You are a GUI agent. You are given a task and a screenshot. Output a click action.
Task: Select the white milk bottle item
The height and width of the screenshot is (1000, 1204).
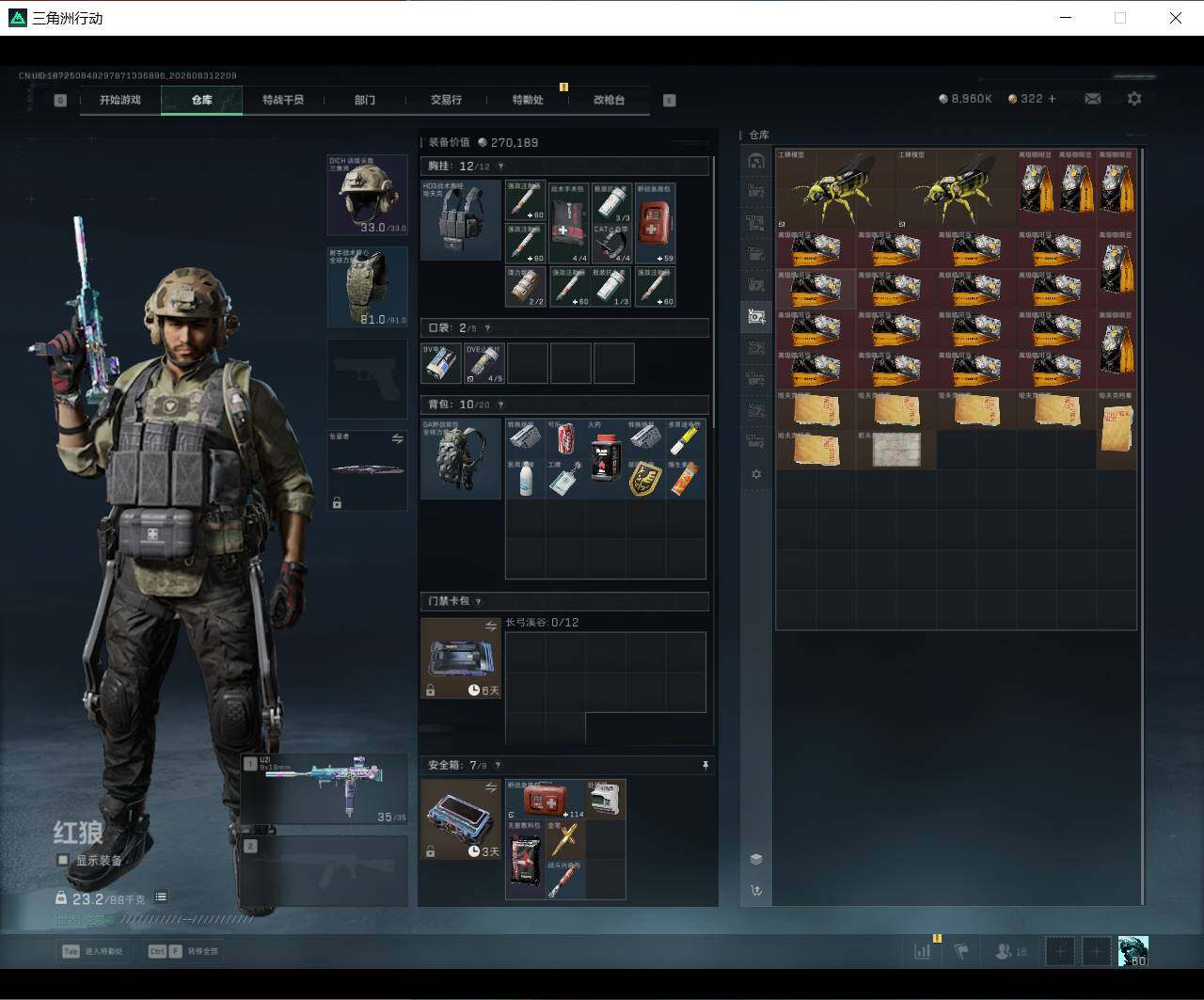[x=526, y=479]
